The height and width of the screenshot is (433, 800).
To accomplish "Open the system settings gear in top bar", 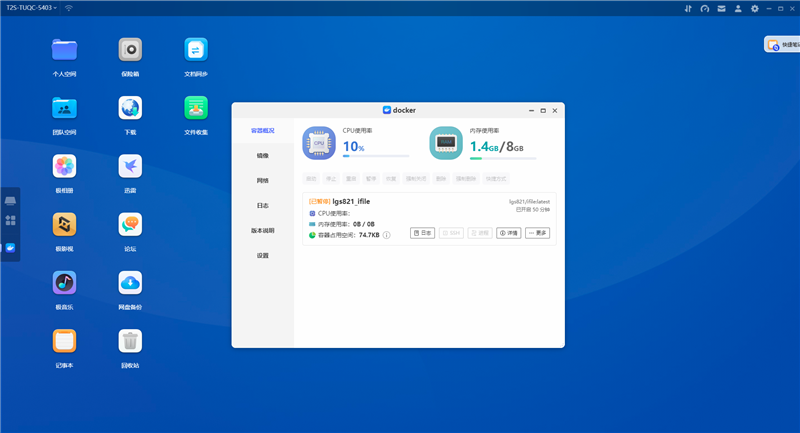I will (x=755, y=8).
